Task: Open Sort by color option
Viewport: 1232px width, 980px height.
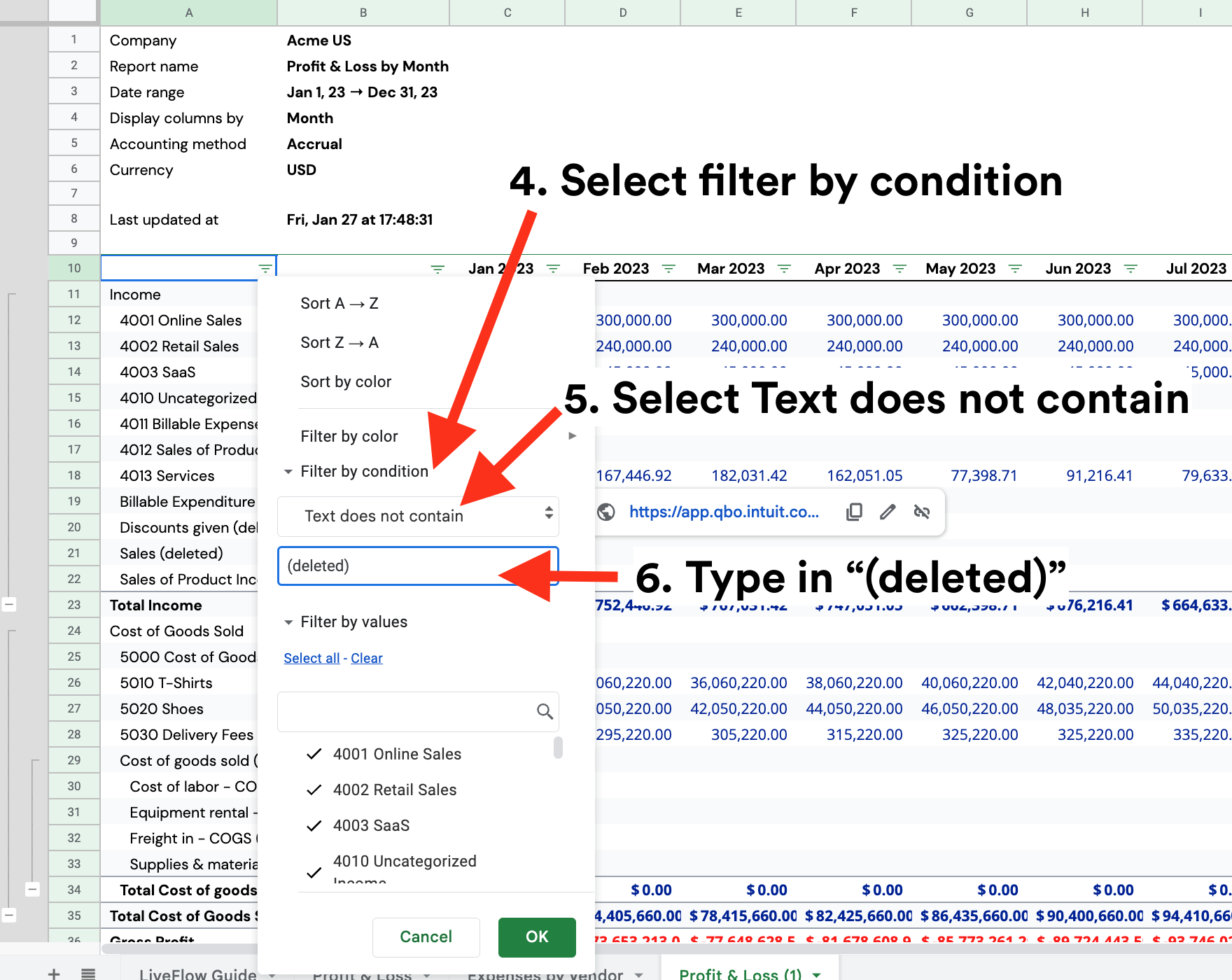Action: pyautogui.click(x=346, y=381)
